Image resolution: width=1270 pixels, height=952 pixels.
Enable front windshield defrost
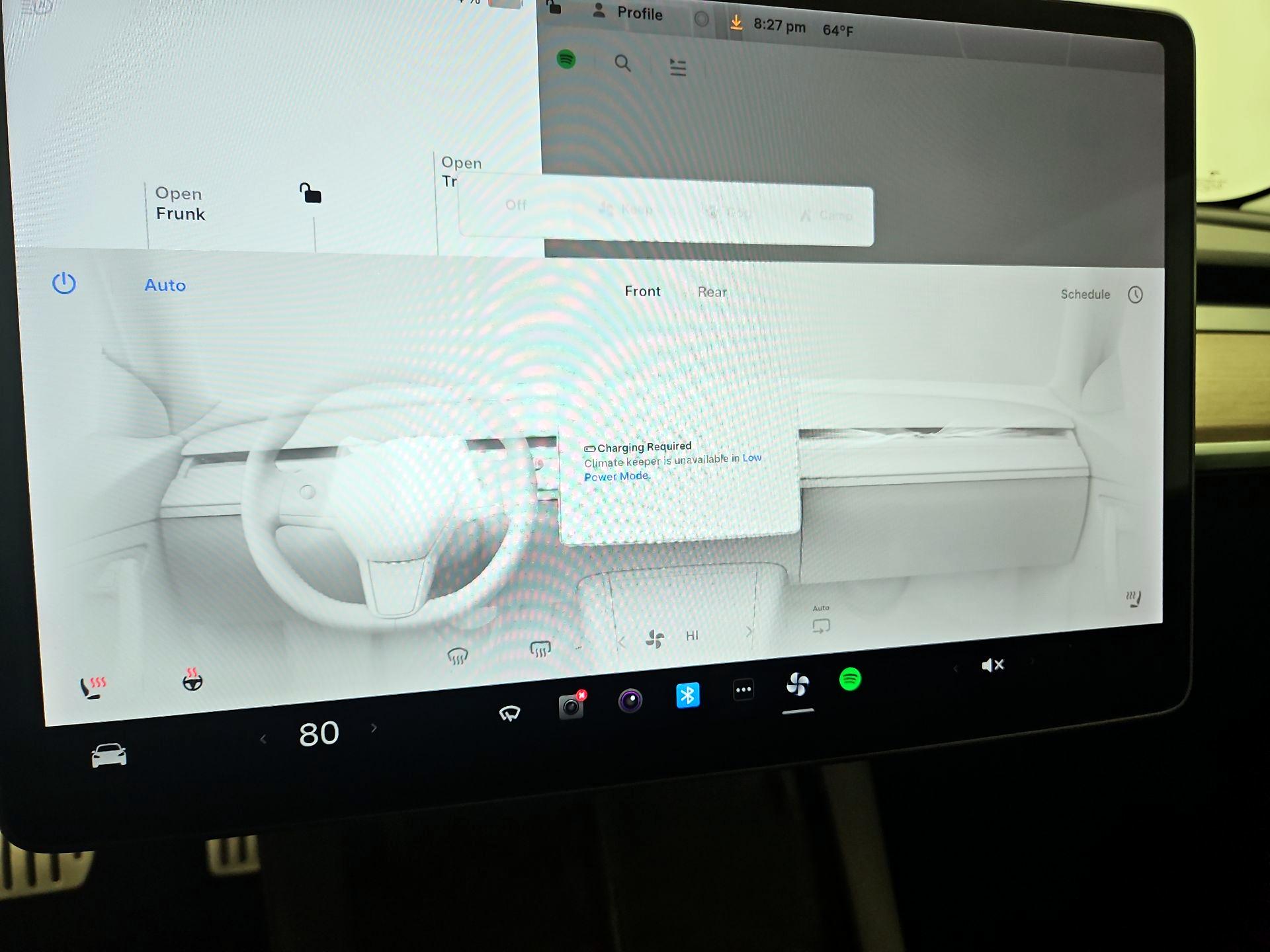click(x=457, y=655)
